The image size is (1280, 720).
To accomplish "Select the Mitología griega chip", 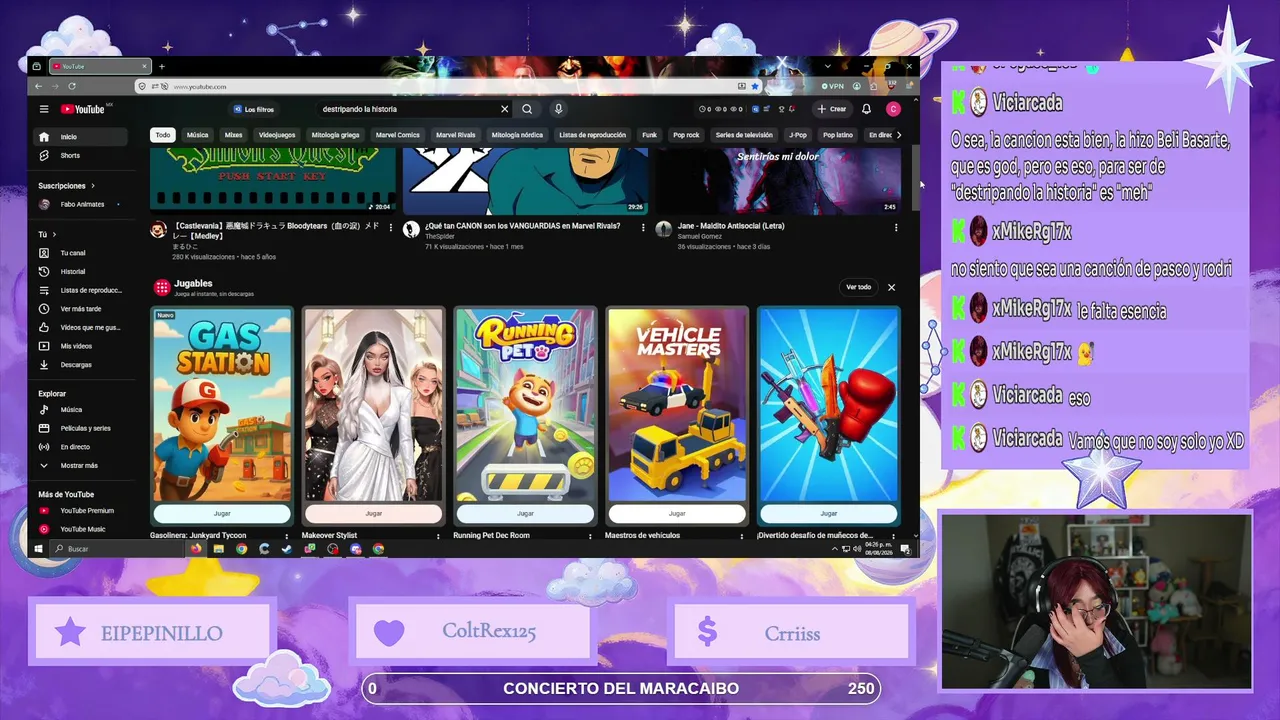I will click(x=335, y=135).
